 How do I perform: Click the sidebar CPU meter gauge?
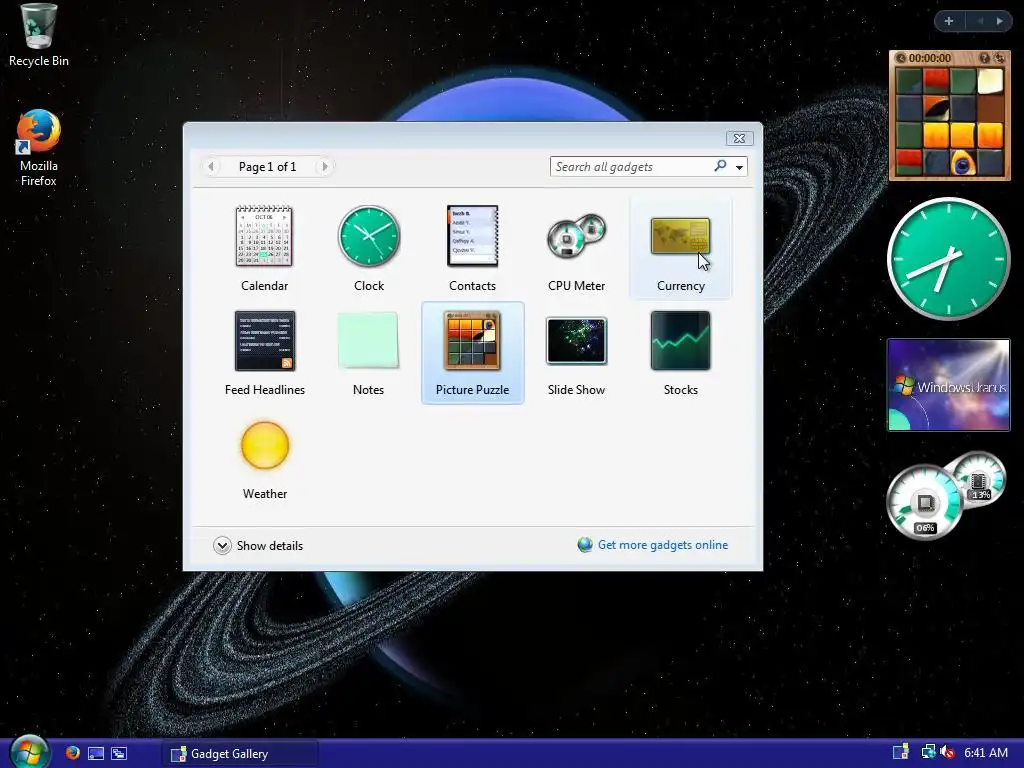pos(923,502)
